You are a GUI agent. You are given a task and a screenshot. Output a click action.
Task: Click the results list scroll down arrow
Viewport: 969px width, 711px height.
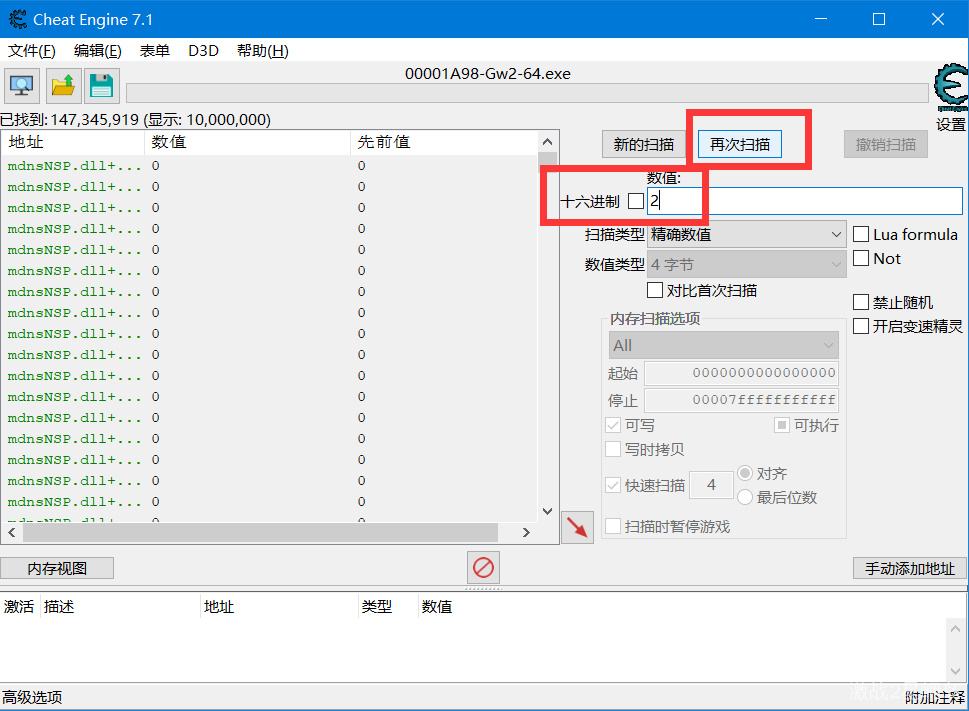click(x=547, y=511)
